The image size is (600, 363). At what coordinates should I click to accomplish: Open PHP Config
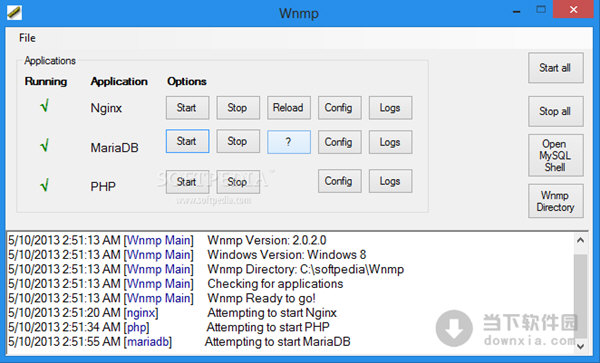coord(339,181)
